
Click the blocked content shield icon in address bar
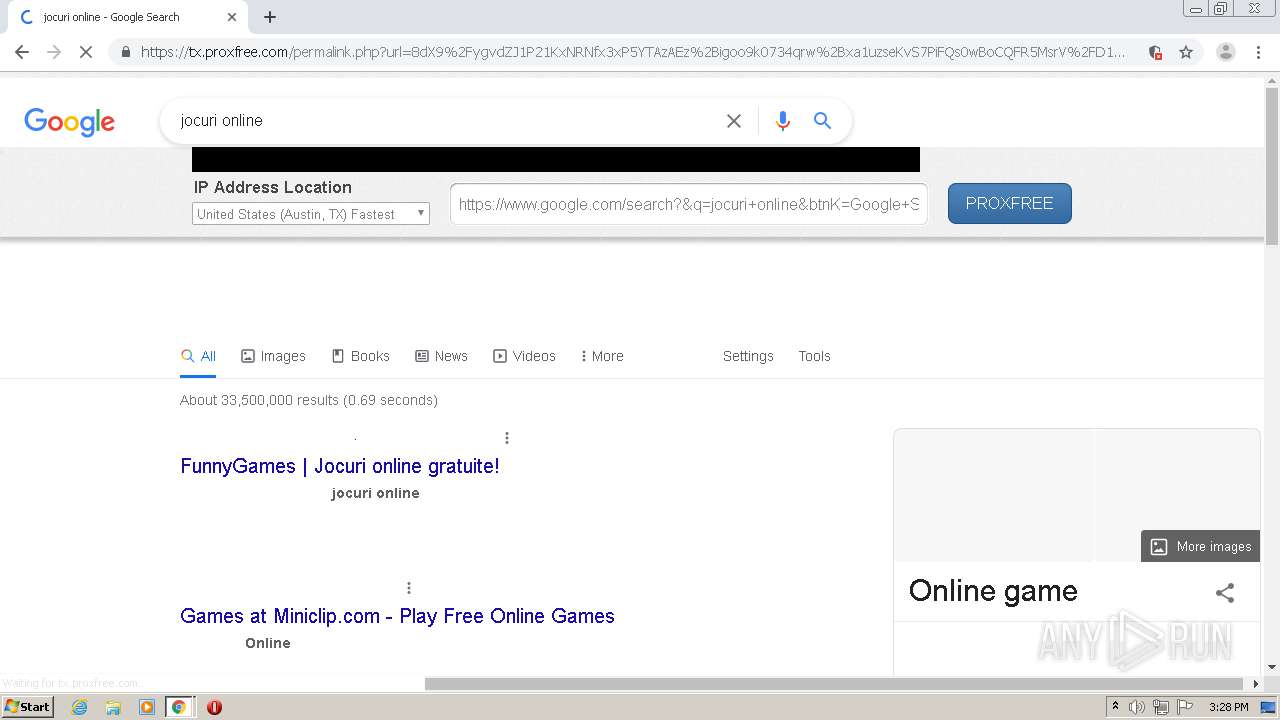click(1155, 52)
